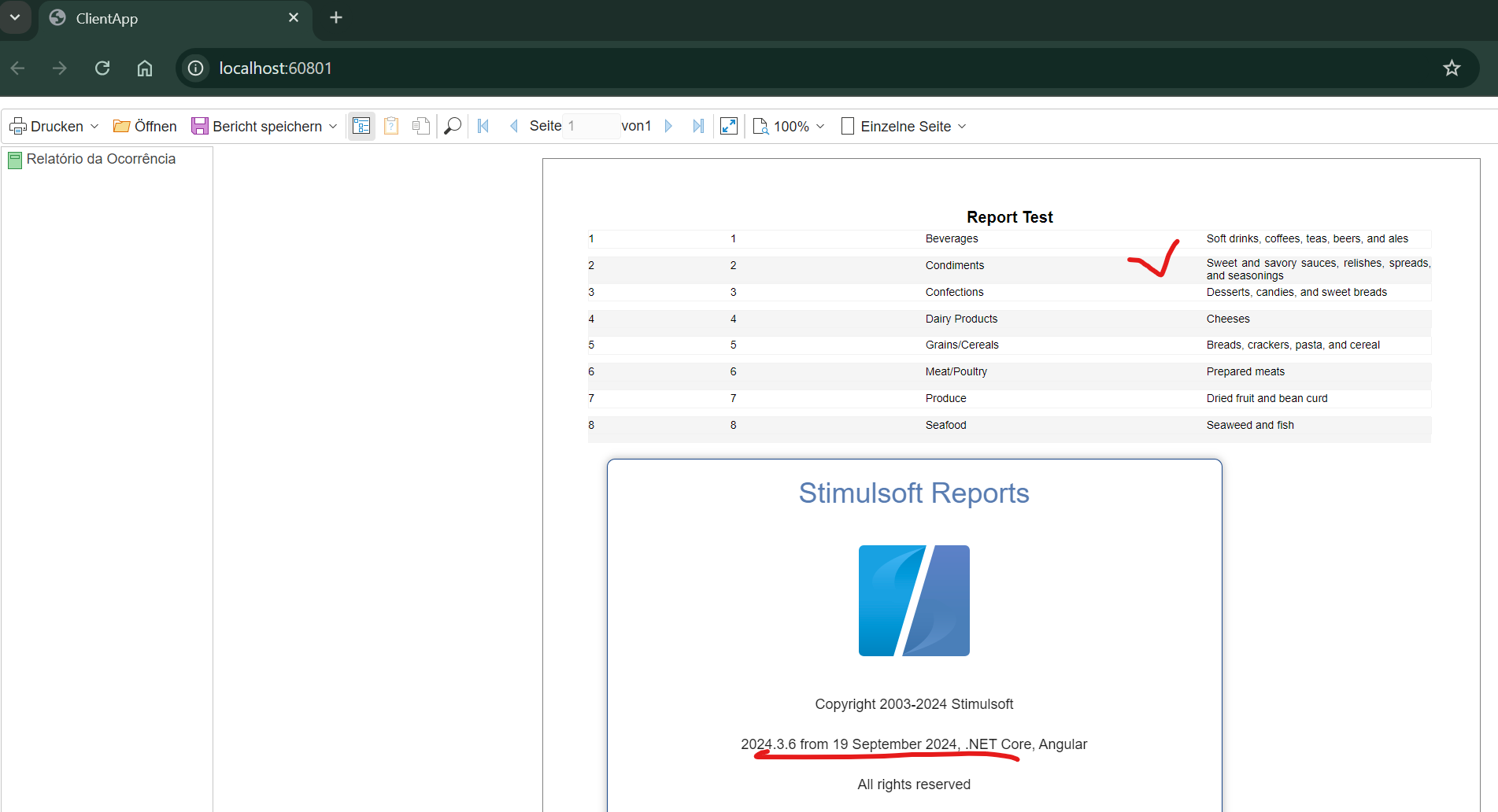Close the ClientApp tab

point(294,17)
